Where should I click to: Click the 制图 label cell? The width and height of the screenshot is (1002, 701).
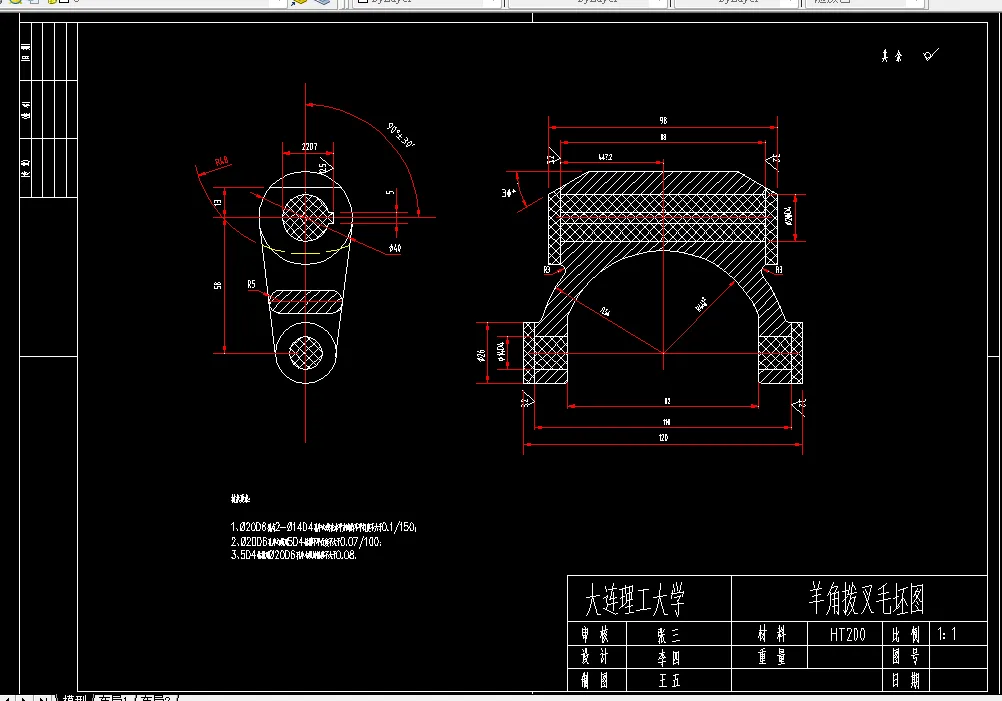595,681
